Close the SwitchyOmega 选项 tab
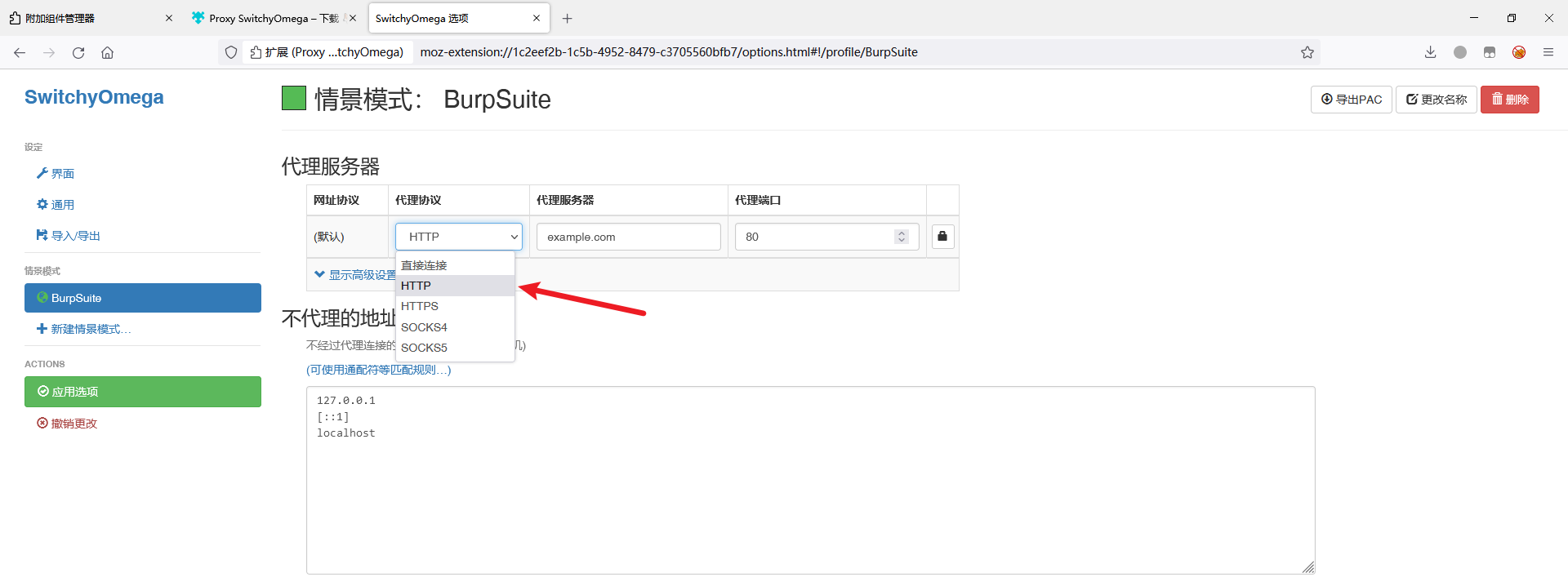 coord(537,18)
